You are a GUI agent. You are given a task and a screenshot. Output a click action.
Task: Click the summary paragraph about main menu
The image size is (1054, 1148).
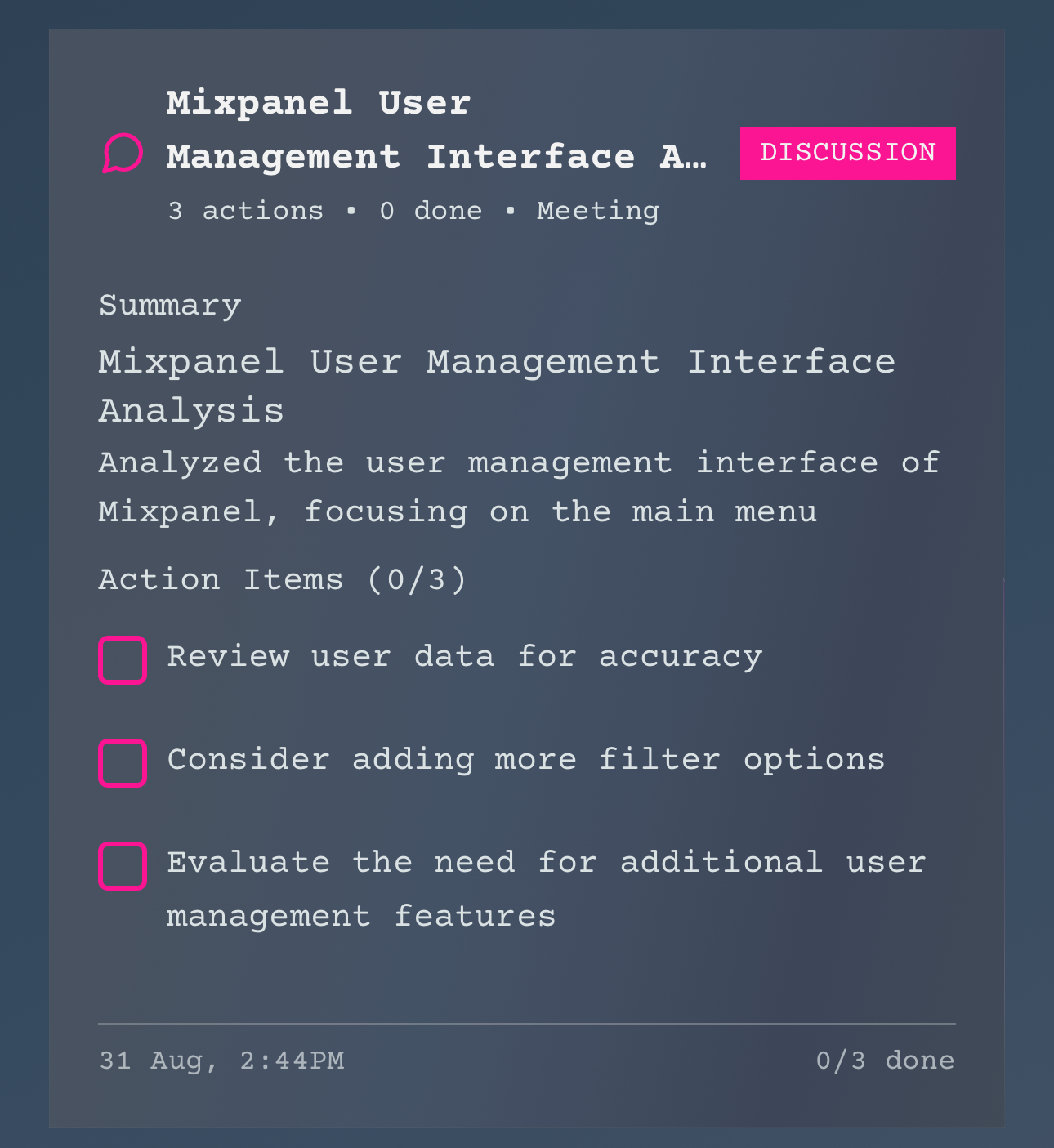(520, 487)
